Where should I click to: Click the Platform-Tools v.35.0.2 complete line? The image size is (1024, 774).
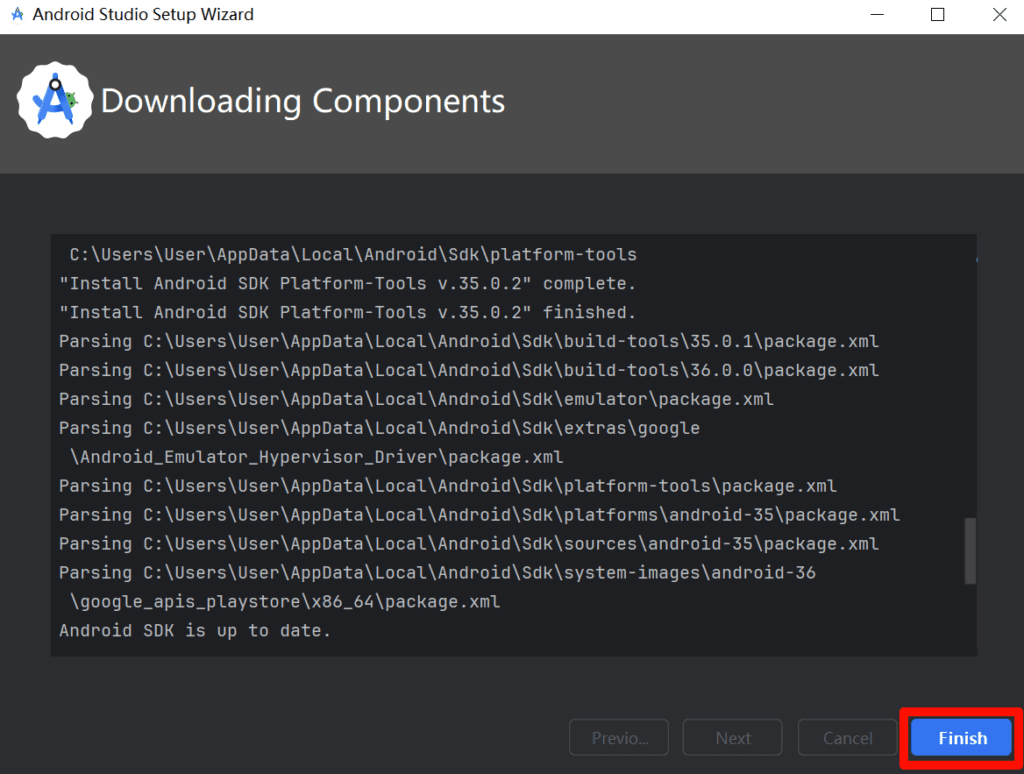point(347,283)
